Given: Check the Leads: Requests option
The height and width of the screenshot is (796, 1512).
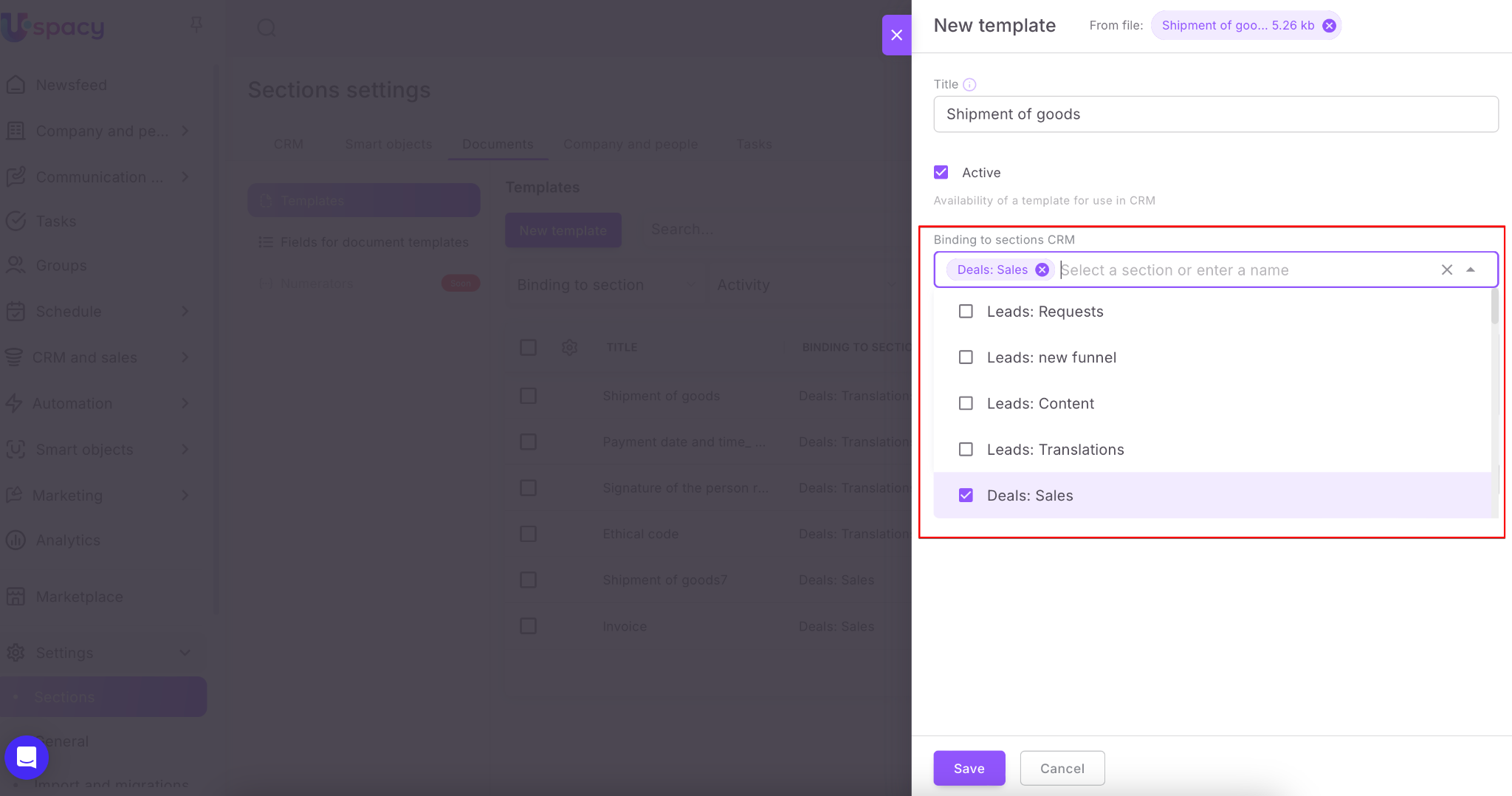Looking at the screenshot, I should (x=966, y=312).
